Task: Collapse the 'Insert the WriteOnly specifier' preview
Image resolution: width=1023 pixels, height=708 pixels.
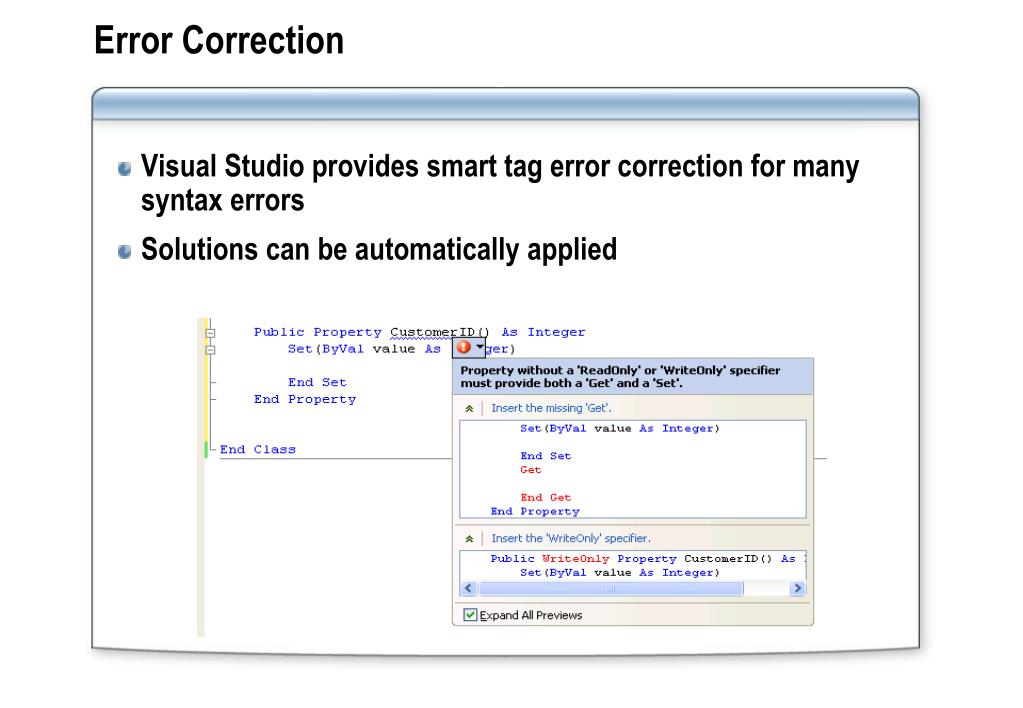Action: point(468,540)
